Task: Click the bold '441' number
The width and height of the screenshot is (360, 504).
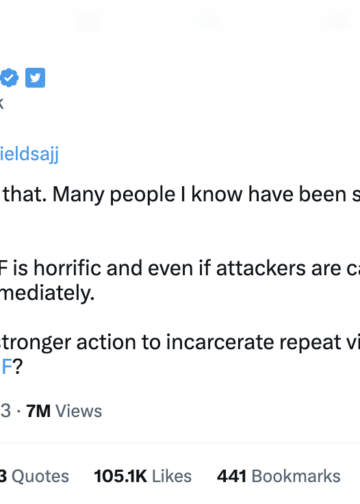Action: 232,476
